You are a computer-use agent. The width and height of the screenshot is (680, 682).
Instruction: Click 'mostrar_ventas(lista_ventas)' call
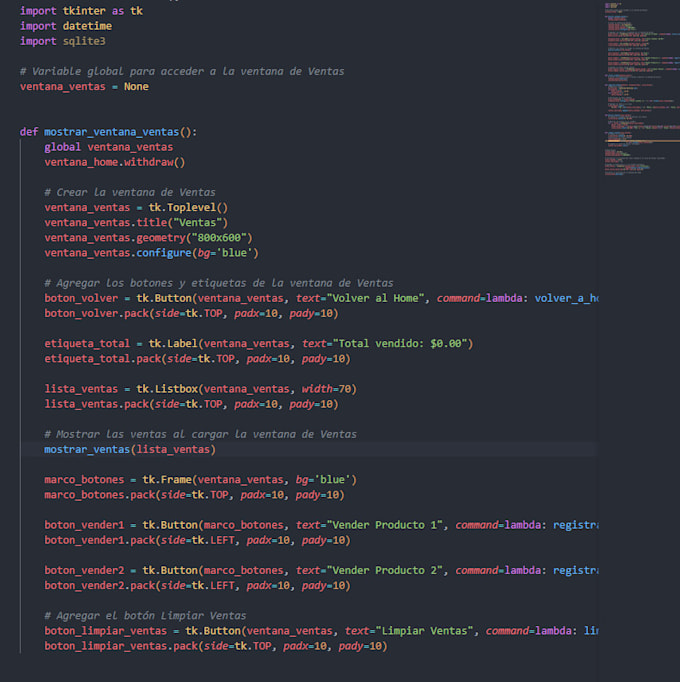coord(130,449)
